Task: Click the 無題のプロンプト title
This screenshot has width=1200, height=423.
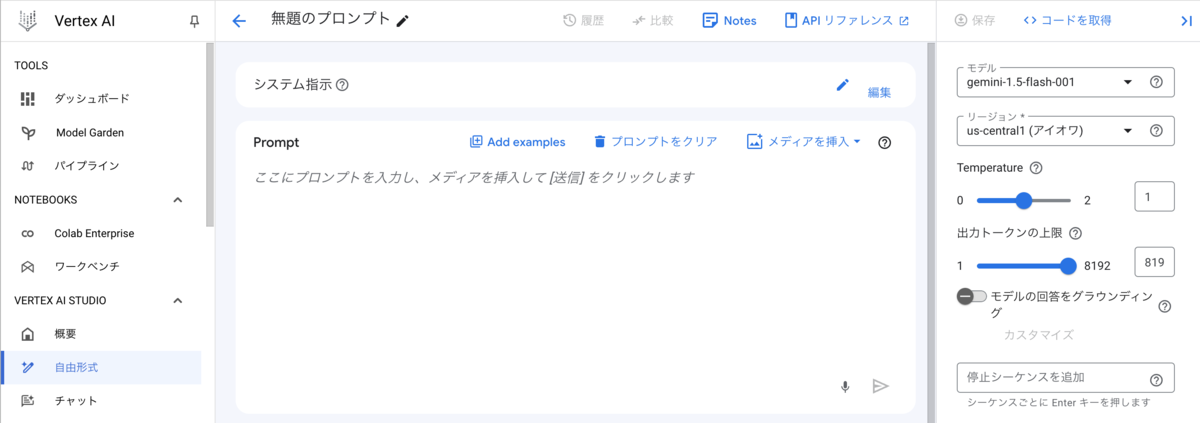Action: point(330,20)
